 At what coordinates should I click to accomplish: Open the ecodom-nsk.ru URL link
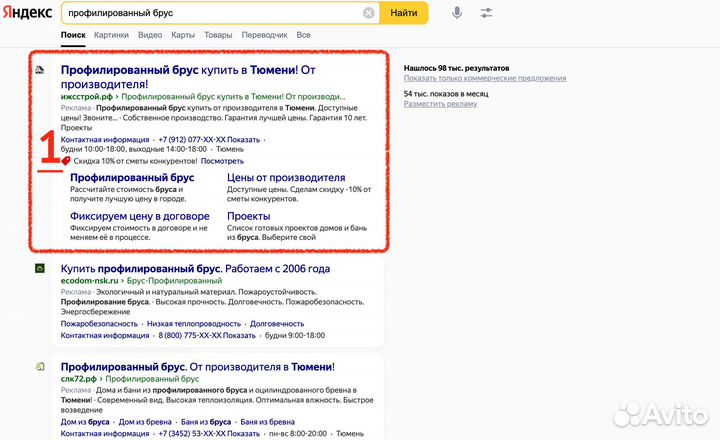[x=90, y=281]
